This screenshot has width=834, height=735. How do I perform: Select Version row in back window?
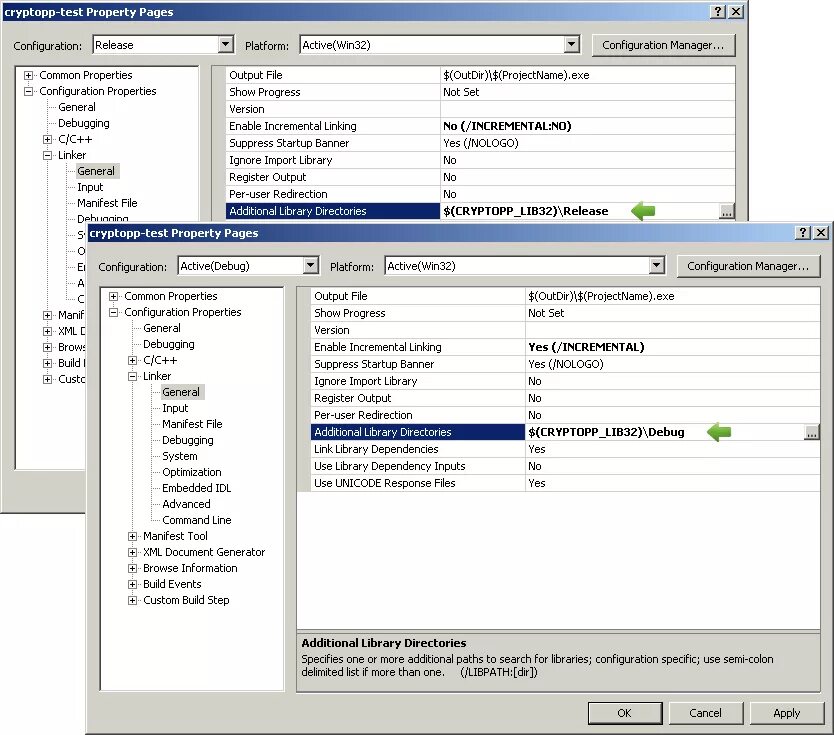(x=480, y=109)
